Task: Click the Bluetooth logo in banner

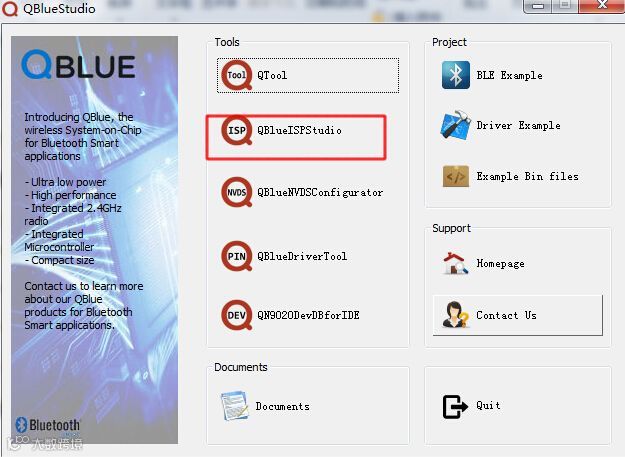Action: point(47,425)
